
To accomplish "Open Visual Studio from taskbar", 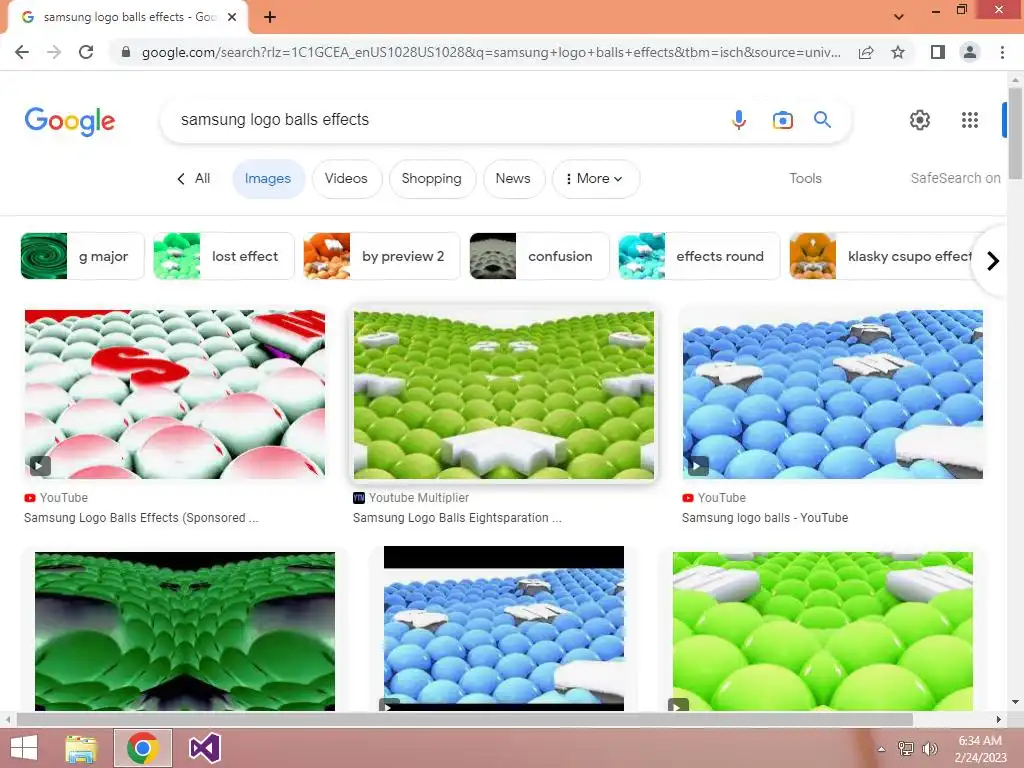I will click(205, 748).
